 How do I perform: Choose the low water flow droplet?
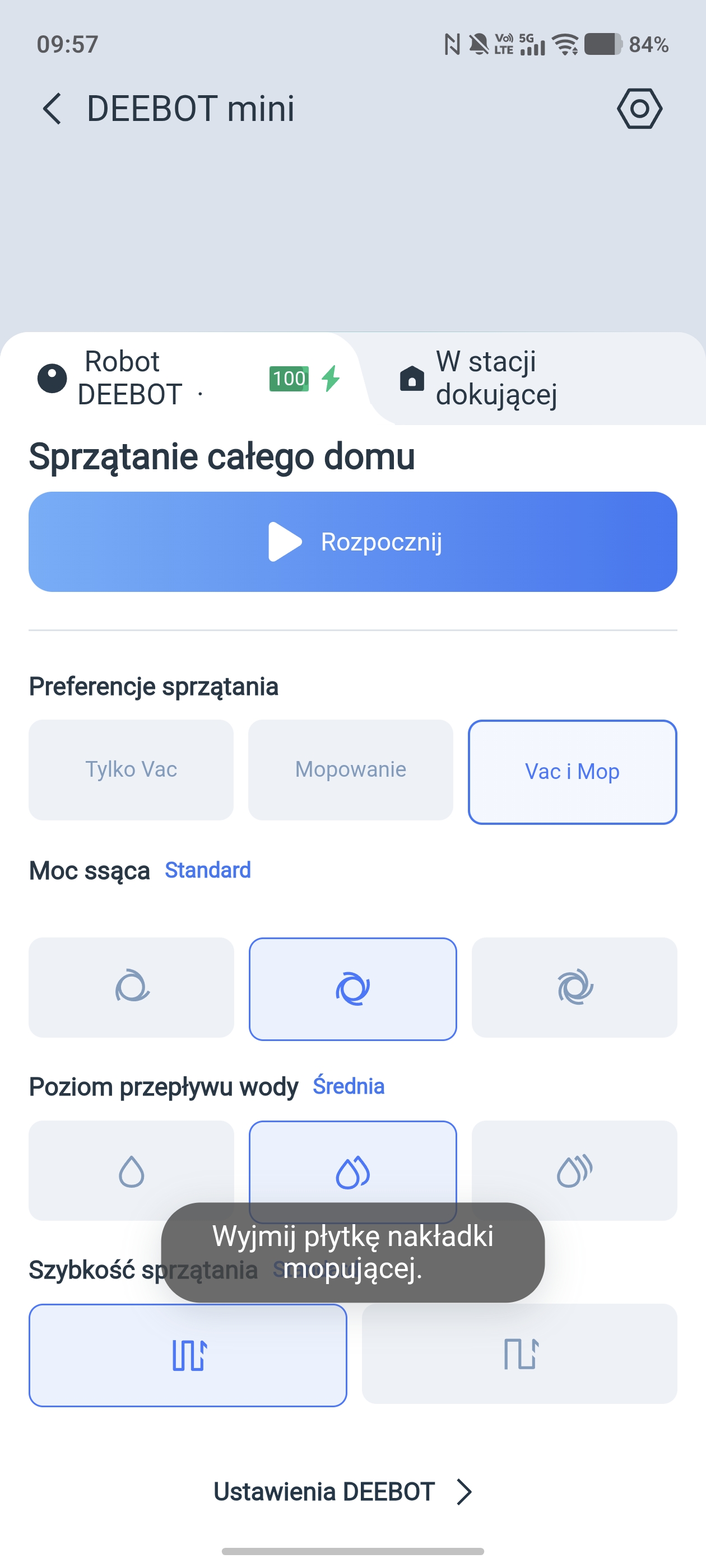[x=132, y=1170]
